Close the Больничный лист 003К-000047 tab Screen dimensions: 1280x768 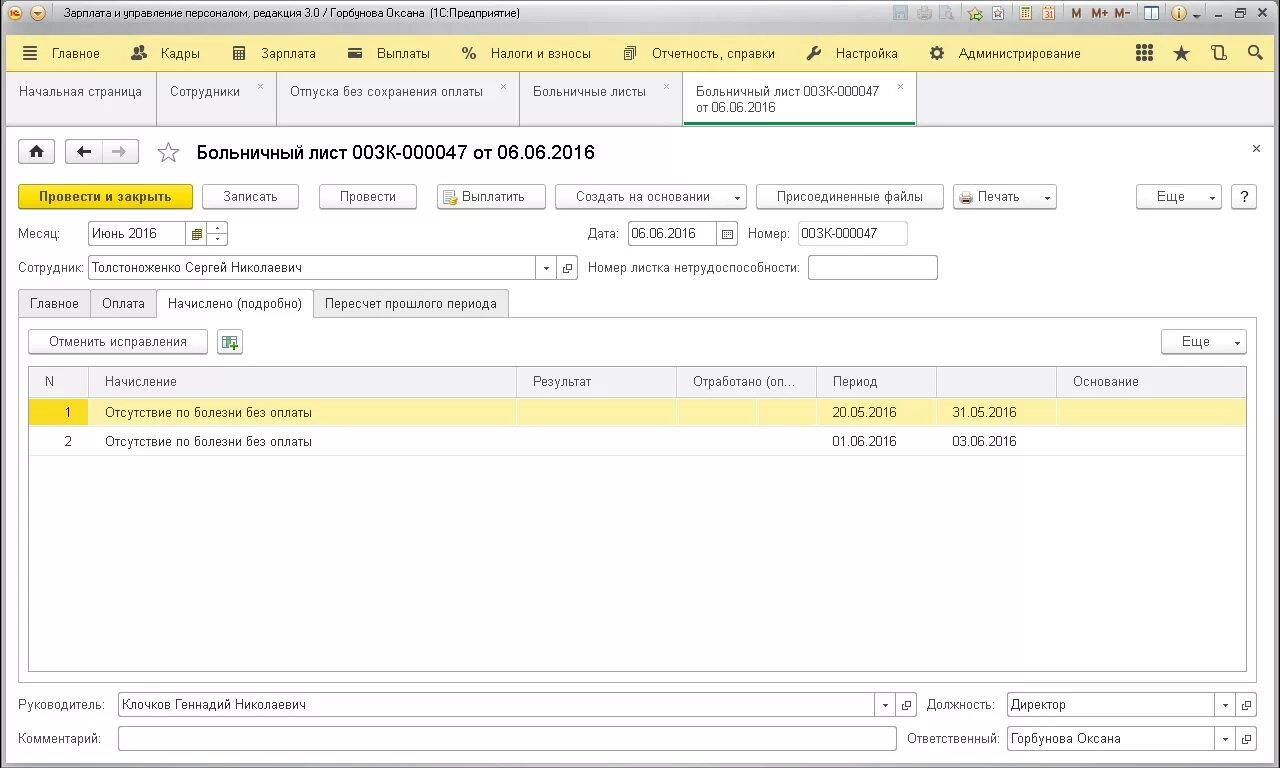click(x=900, y=86)
